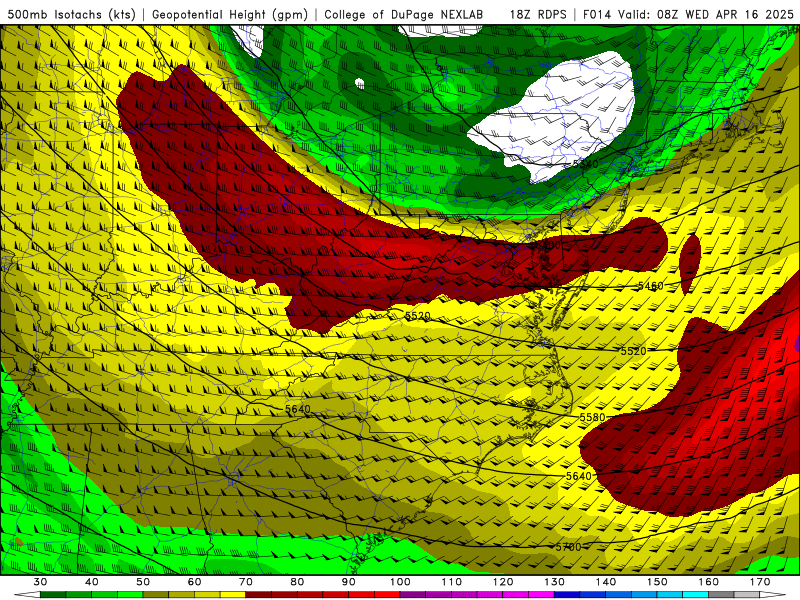Click the 5400 height contour label
This screenshot has width=800, height=600.
click(x=545, y=245)
